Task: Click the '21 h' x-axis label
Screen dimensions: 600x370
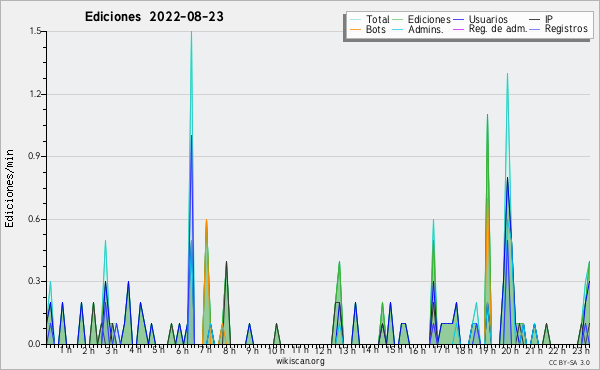Action: (x=534, y=351)
